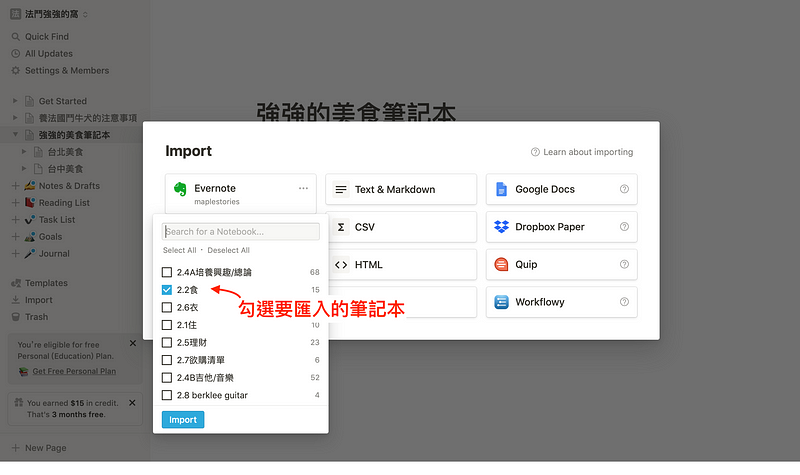Click the Text & Markdown lines icon
Viewport: 800px width, 475px height.
pos(341,189)
